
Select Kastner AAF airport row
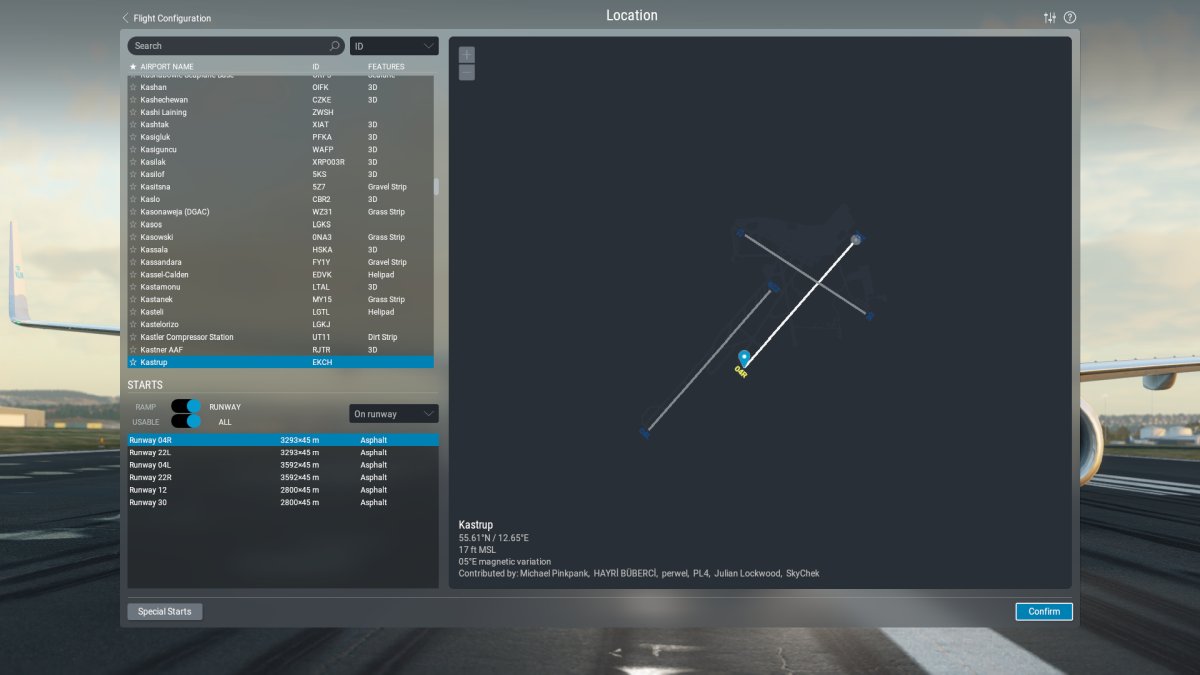(280, 350)
